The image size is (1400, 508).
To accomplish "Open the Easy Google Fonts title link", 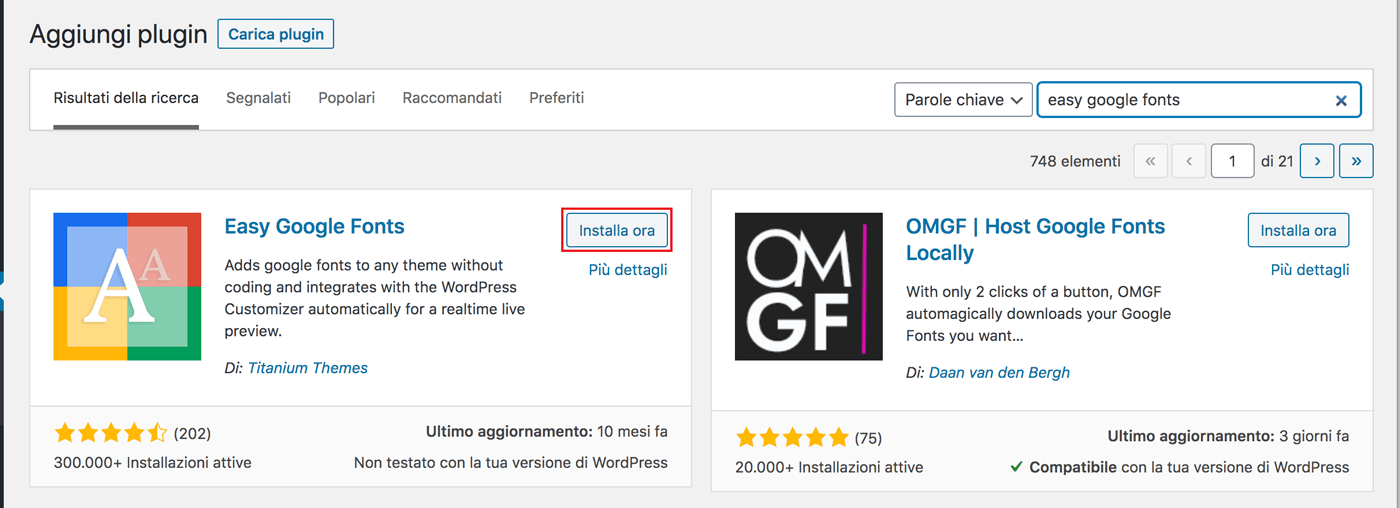I will click(315, 226).
